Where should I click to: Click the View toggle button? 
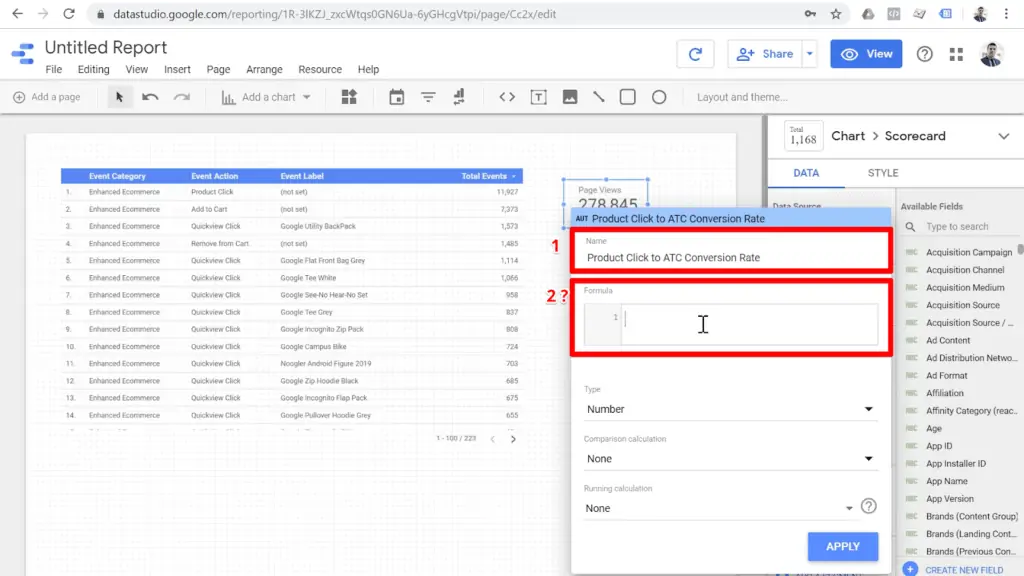[866, 52]
